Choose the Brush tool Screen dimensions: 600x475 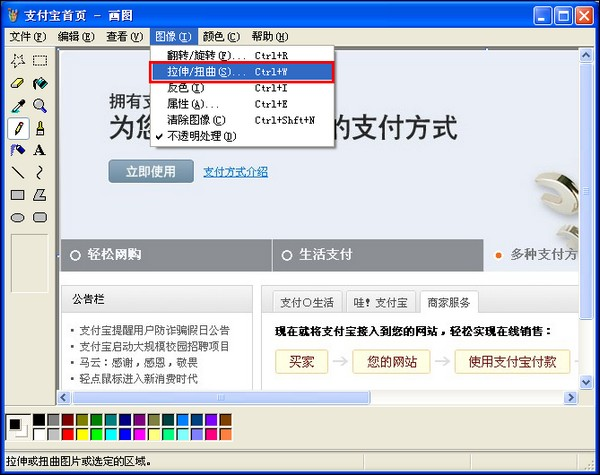[40, 128]
